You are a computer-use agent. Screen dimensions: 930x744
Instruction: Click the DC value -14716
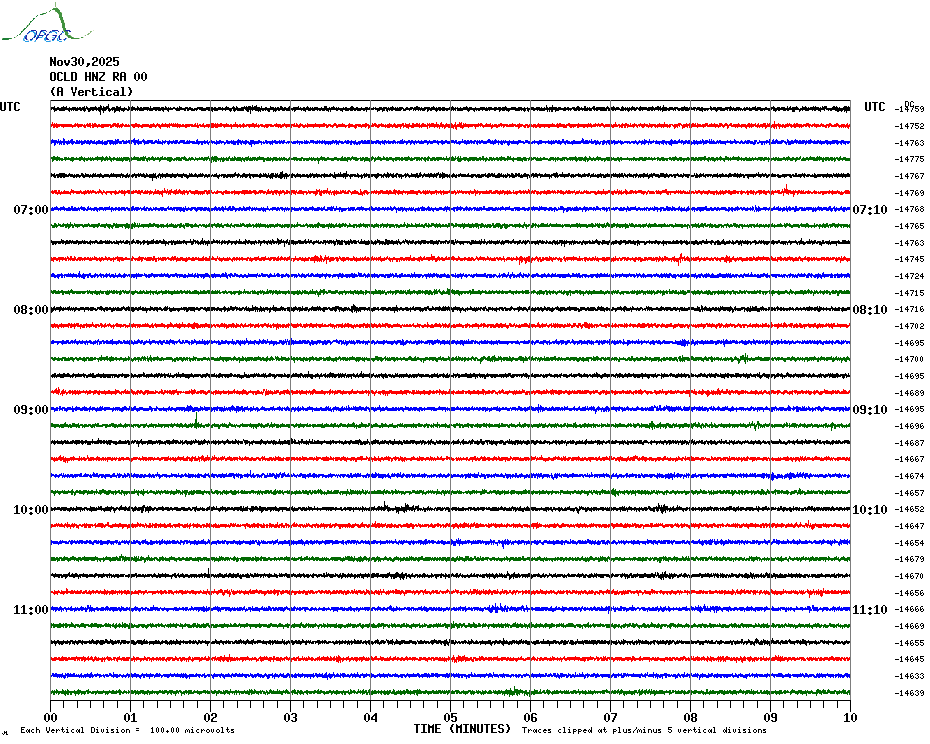coord(910,310)
